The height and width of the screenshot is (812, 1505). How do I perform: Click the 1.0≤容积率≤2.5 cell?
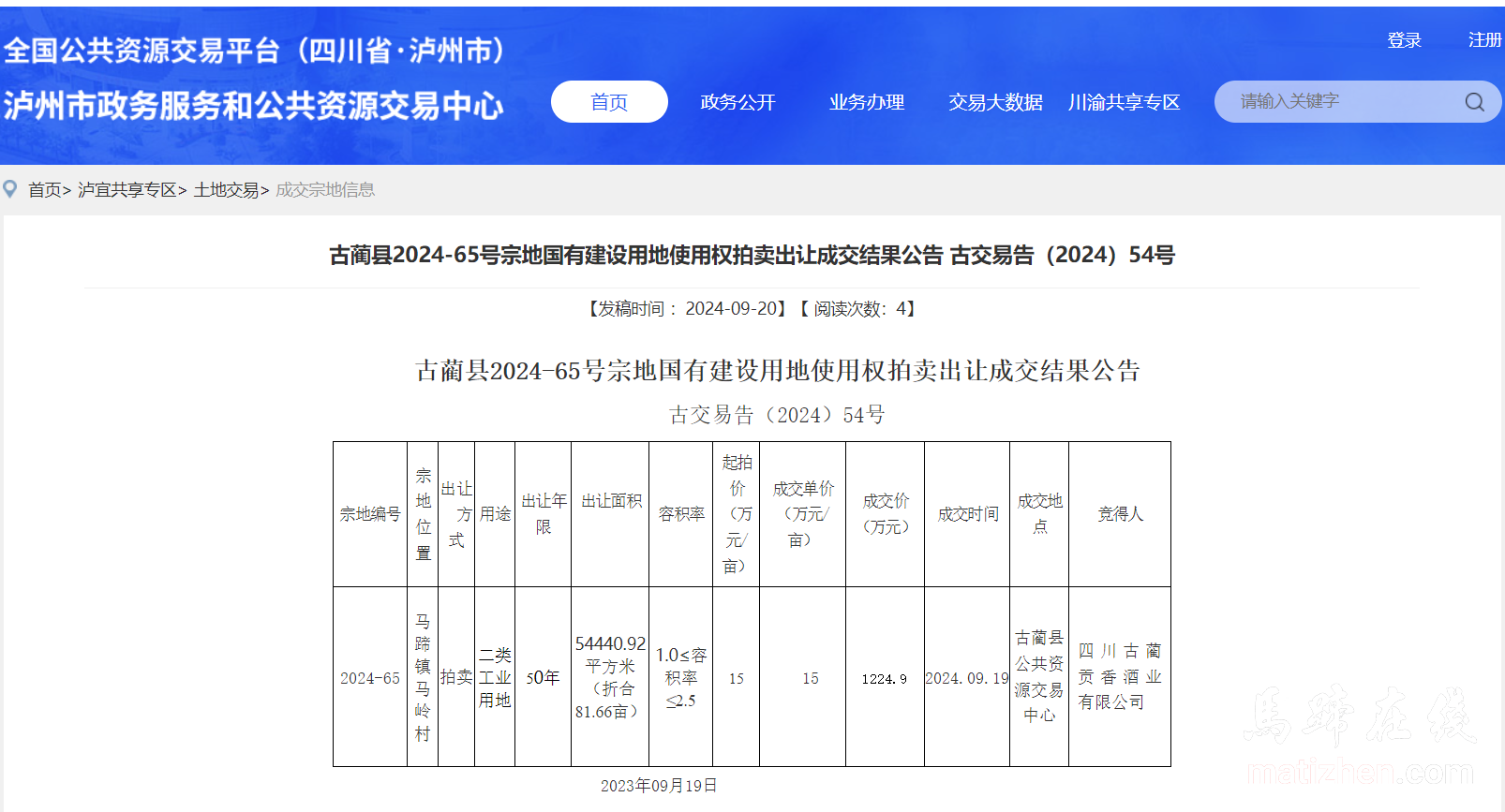click(x=681, y=678)
